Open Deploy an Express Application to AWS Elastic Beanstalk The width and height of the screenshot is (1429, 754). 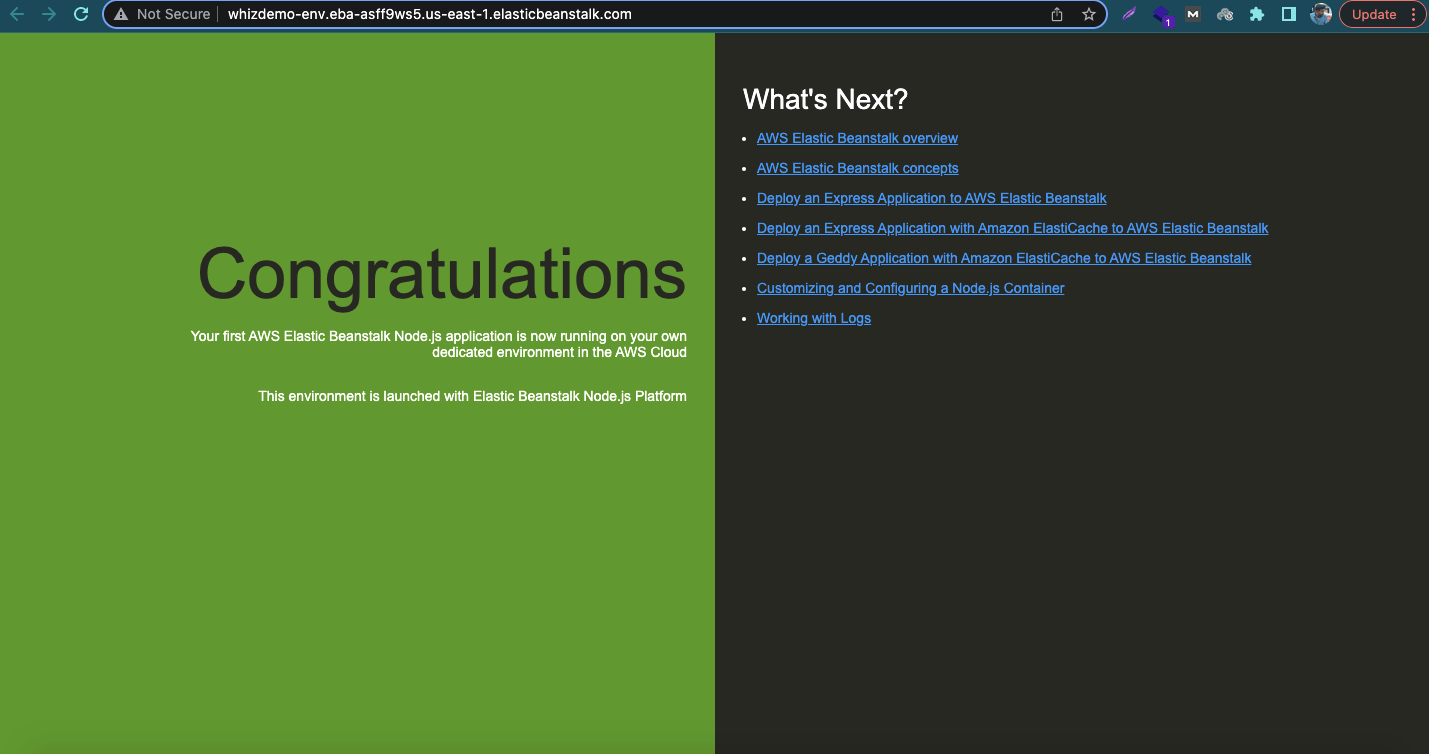point(931,198)
